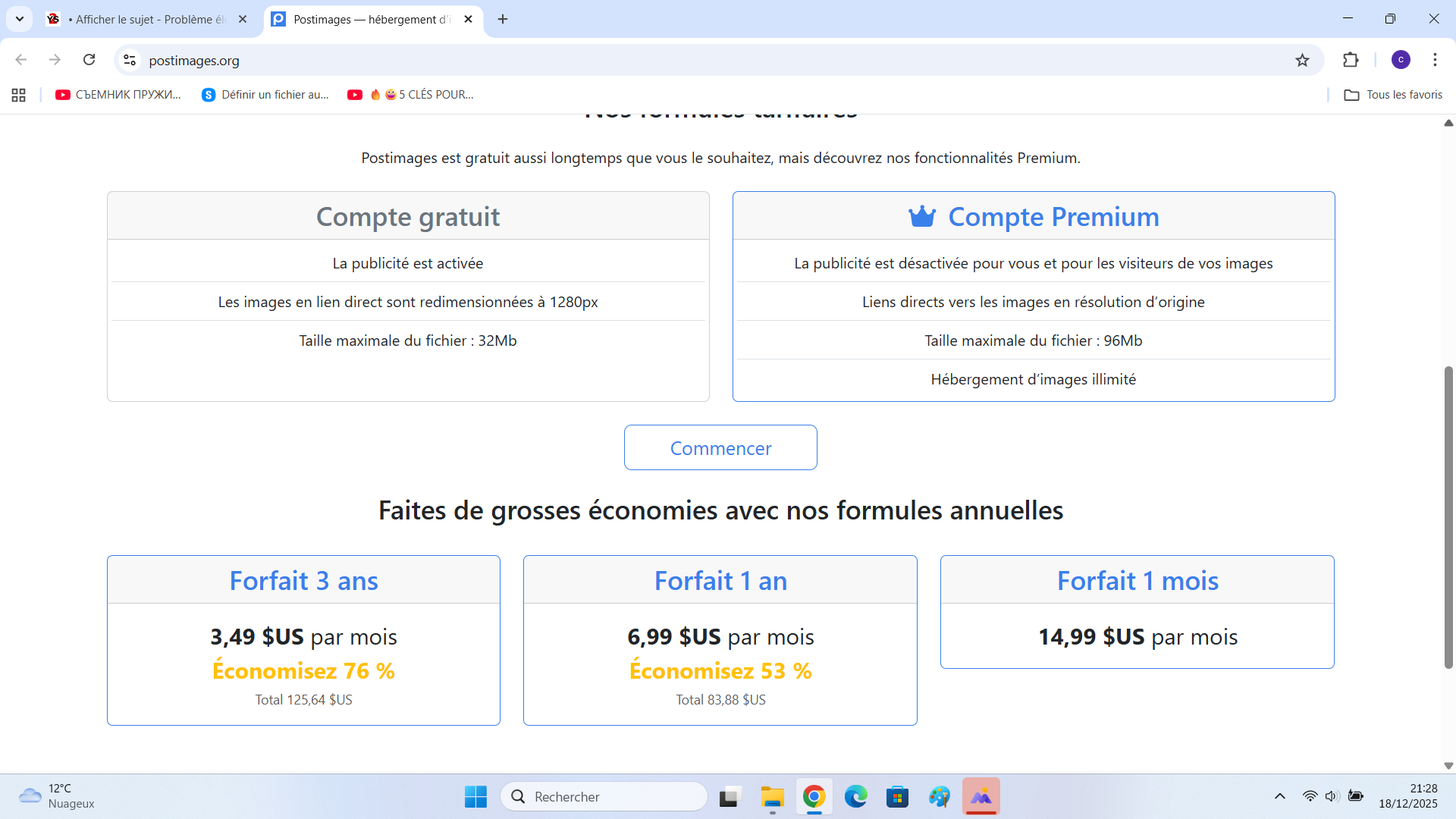
Task: Click the Commencer button
Action: click(720, 447)
